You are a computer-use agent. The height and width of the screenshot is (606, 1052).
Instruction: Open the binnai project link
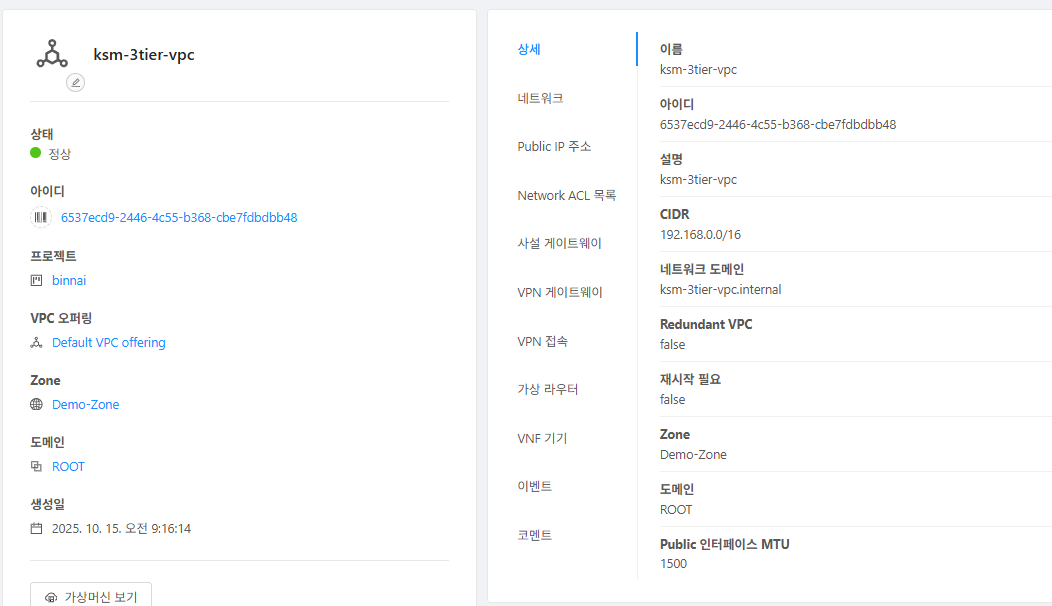(69, 281)
